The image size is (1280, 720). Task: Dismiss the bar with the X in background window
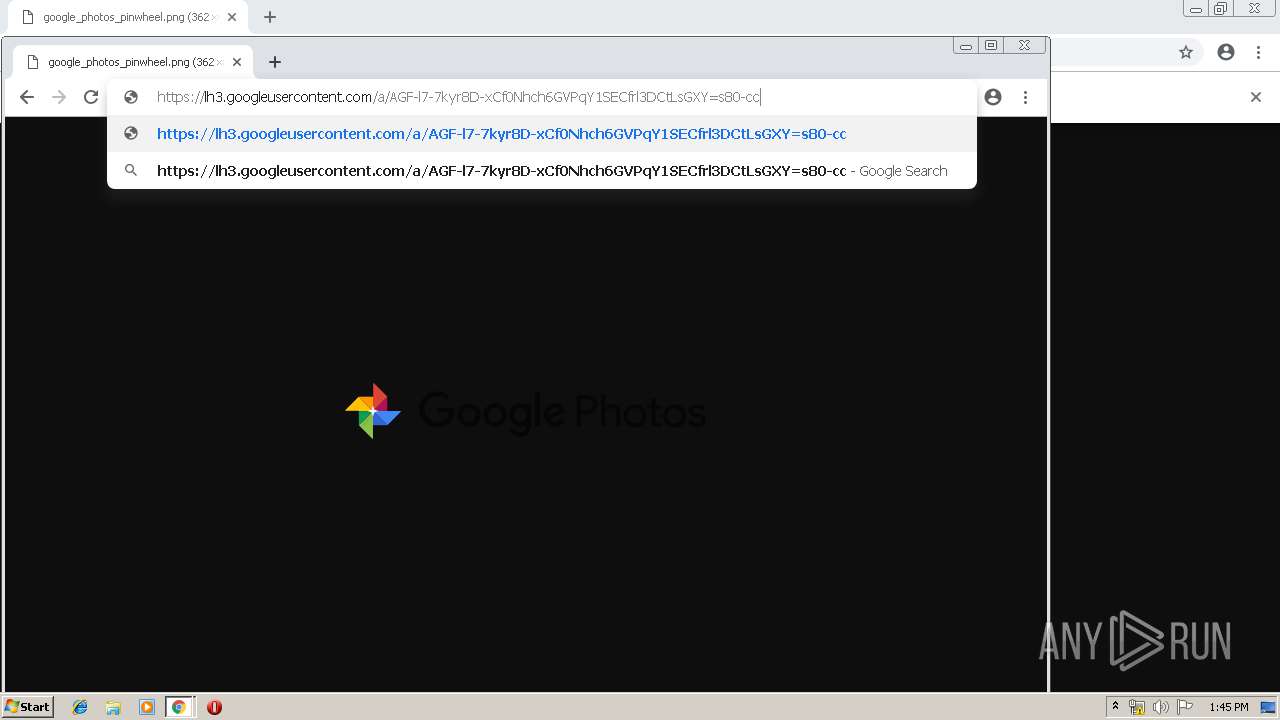click(1256, 97)
